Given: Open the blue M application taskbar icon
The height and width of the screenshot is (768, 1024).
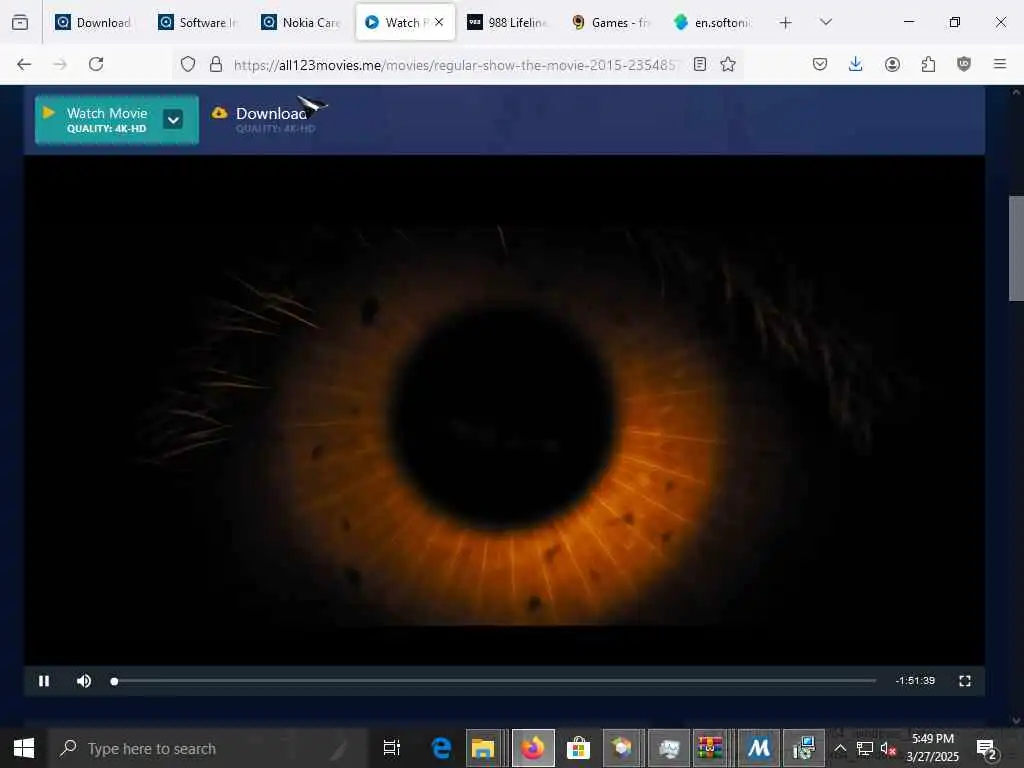Looking at the screenshot, I should tap(759, 748).
